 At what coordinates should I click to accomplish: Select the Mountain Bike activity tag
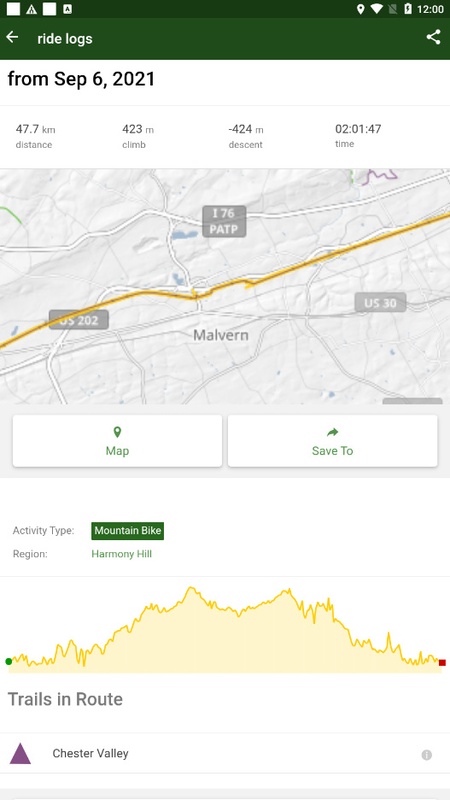(128, 531)
